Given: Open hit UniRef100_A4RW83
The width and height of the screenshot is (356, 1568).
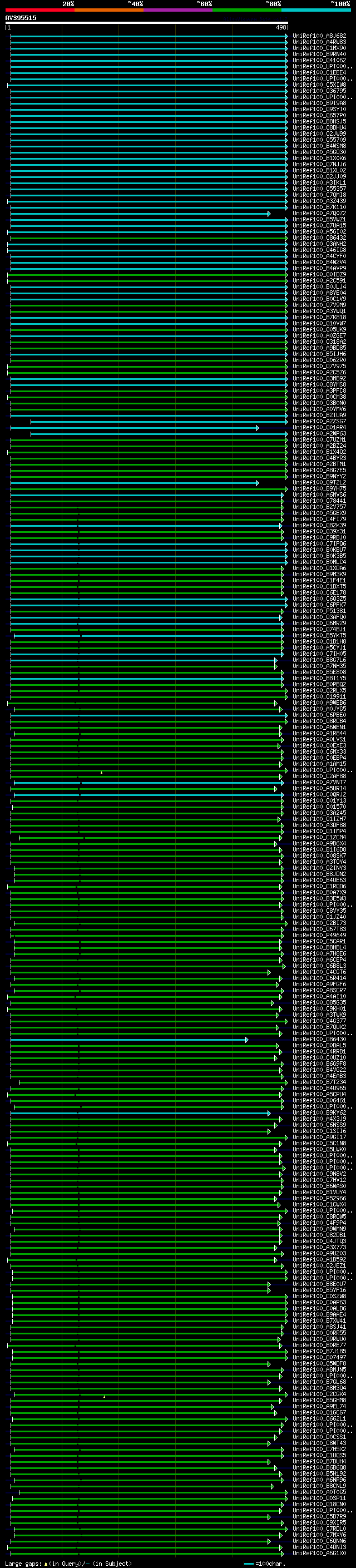Looking at the screenshot, I should (x=319, y=42).
